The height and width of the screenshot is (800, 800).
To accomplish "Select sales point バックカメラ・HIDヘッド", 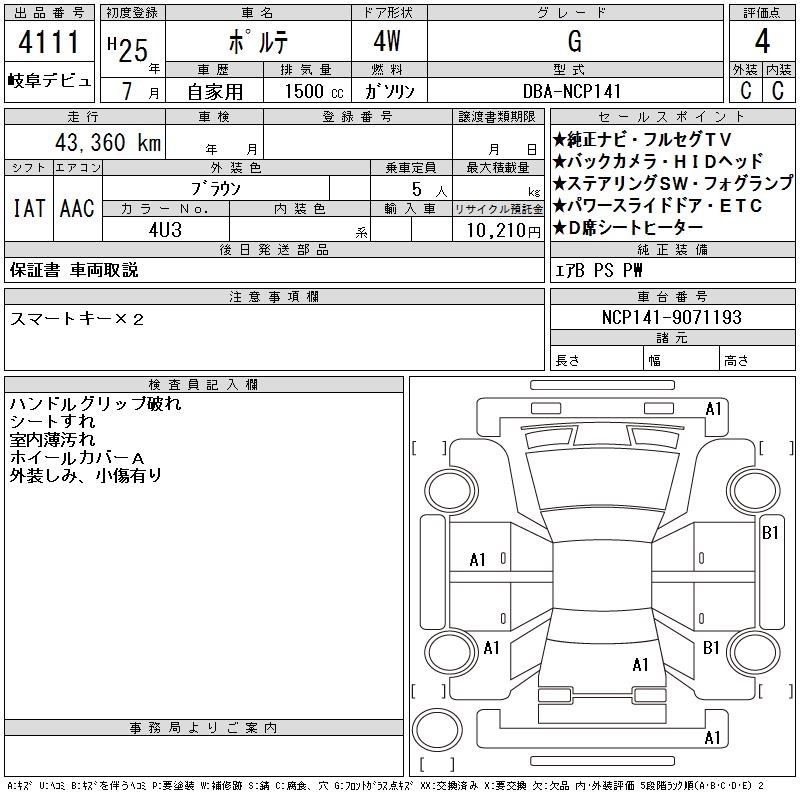I will pos(658,161).
